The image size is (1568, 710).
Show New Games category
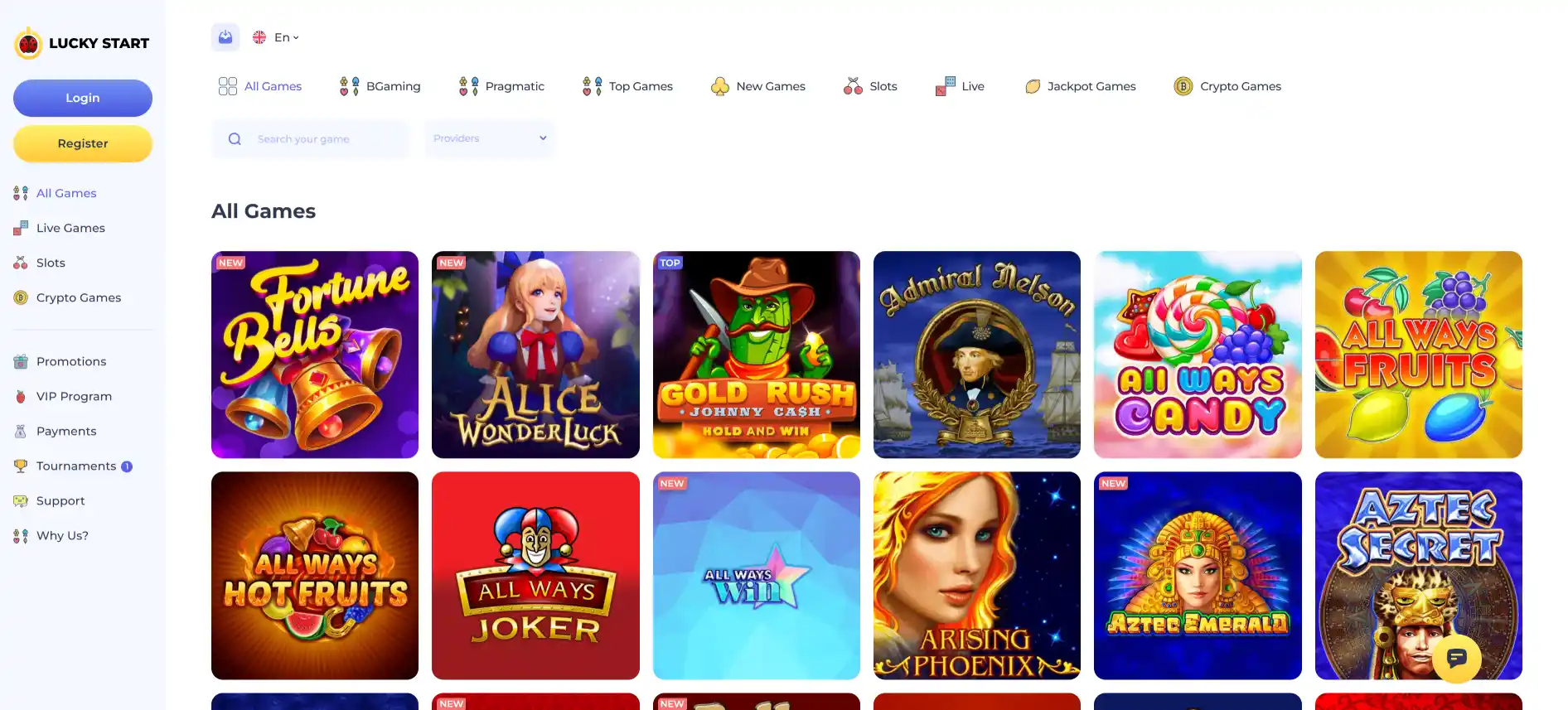758,86
